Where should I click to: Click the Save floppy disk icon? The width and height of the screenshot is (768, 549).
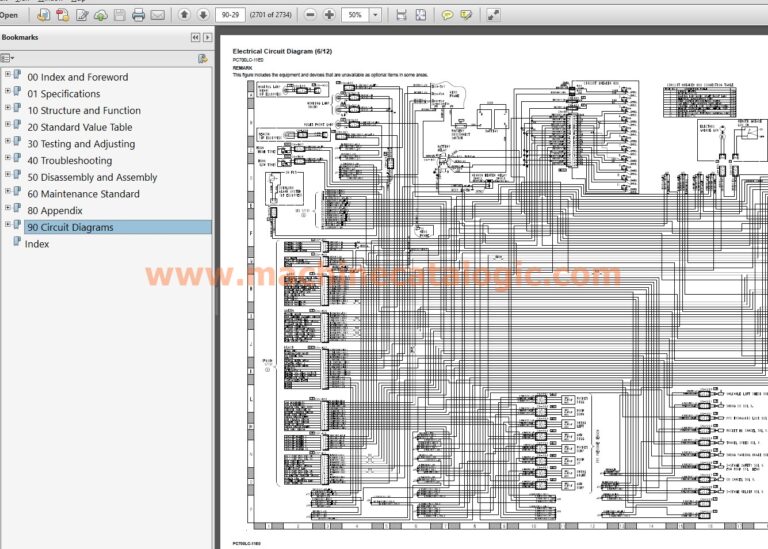click(x=120, y=15)
